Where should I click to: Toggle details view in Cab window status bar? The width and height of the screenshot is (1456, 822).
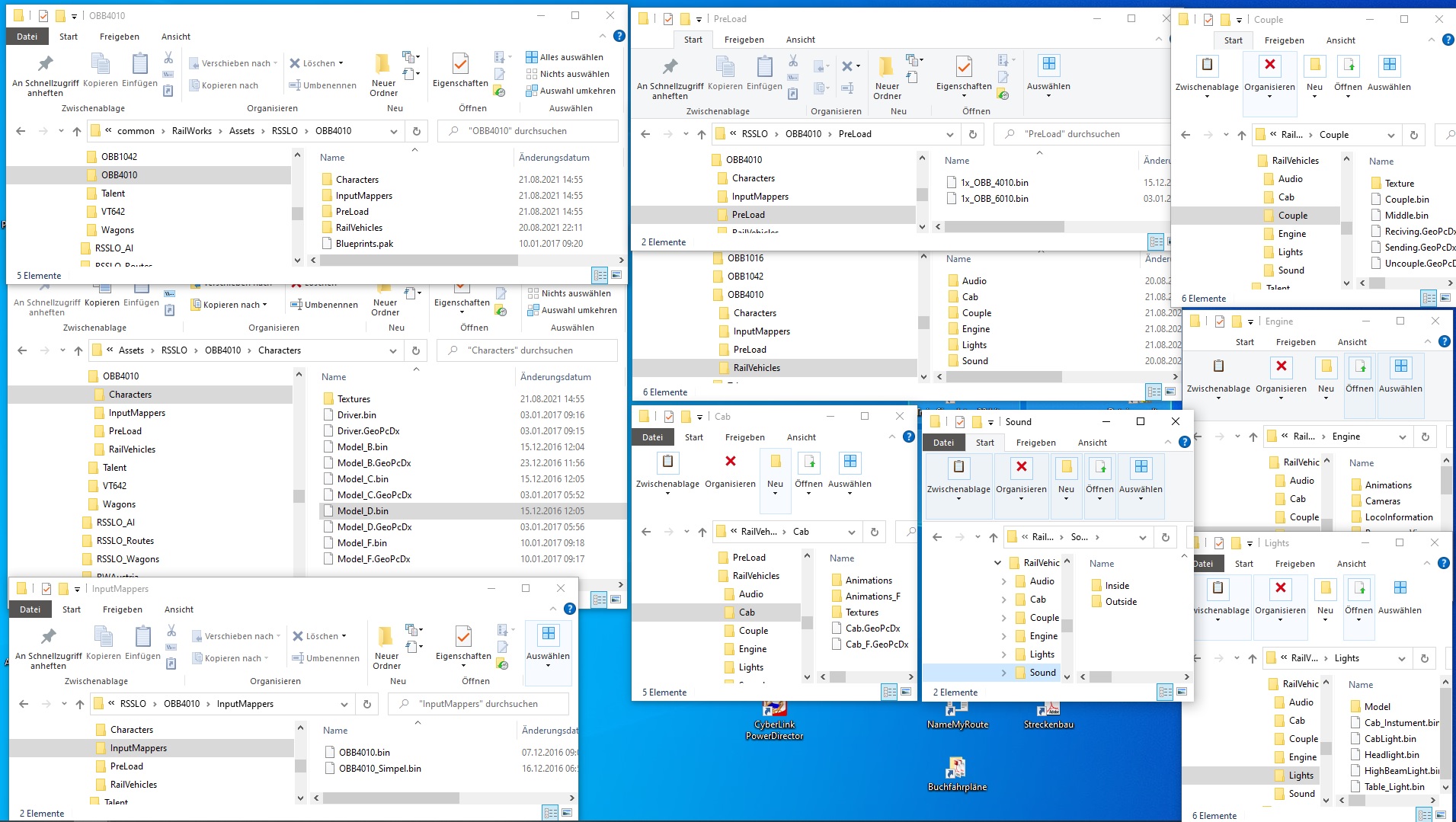pyautogui.click(x=889, y=692)
